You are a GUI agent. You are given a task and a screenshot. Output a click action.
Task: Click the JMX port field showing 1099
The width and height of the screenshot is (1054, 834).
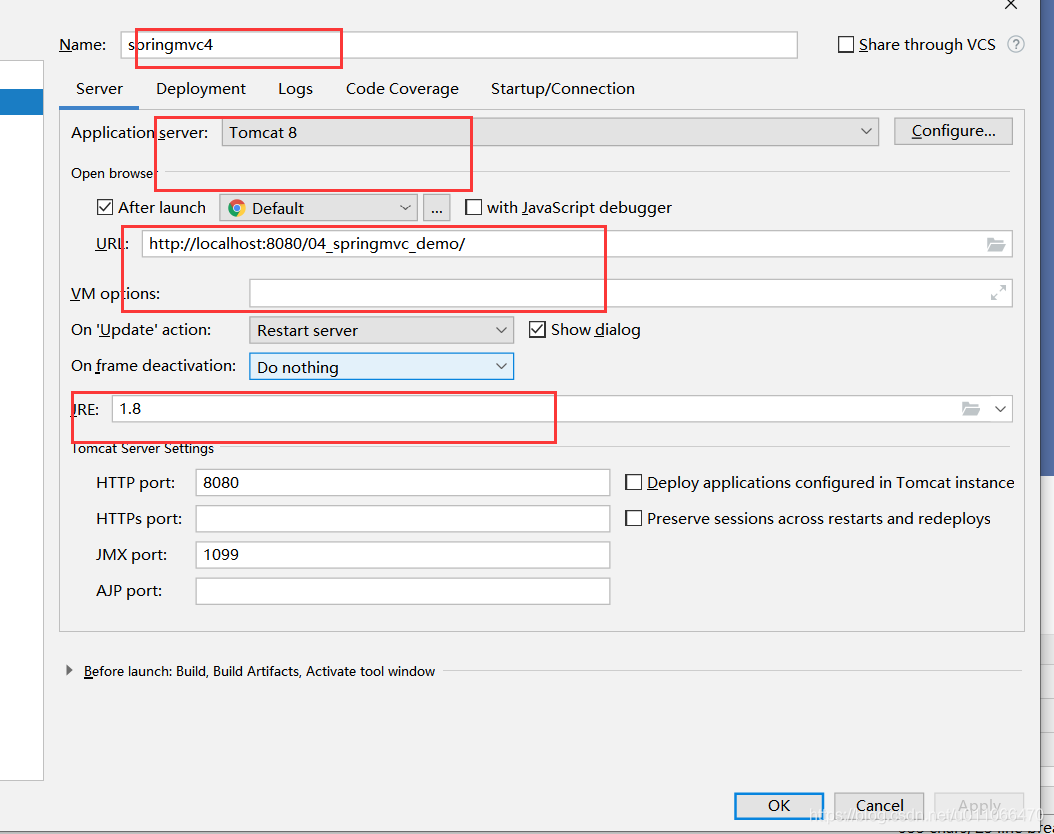point(403,555)
